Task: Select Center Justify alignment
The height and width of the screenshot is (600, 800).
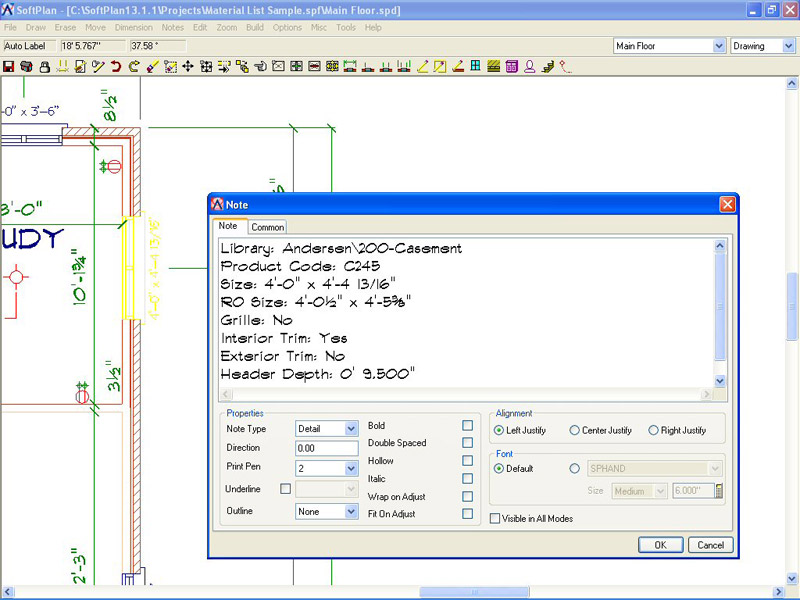Action: (574, 431)
